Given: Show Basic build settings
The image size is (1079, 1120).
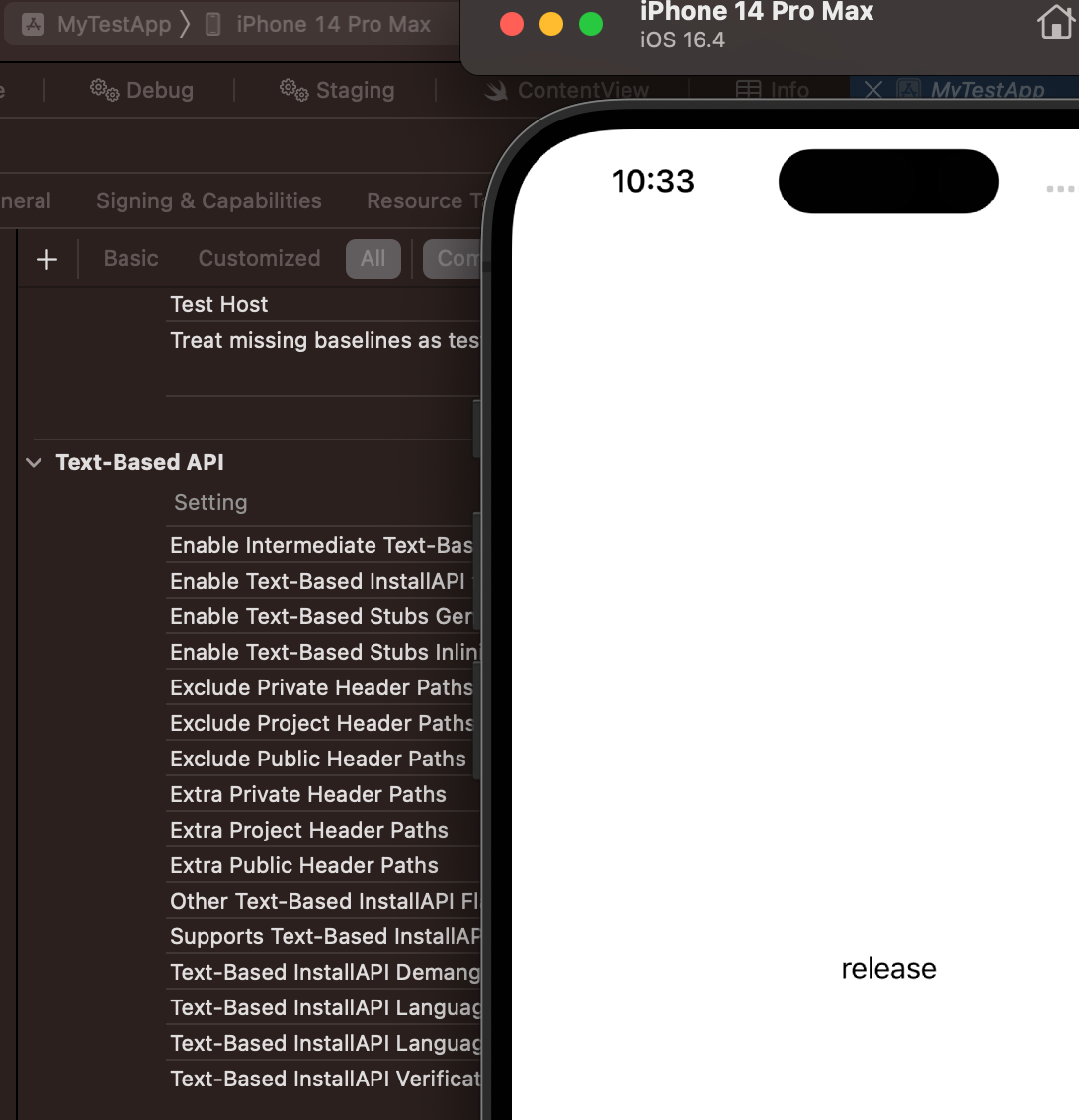Looking at the screenshot, I should (x=130, y=258).
